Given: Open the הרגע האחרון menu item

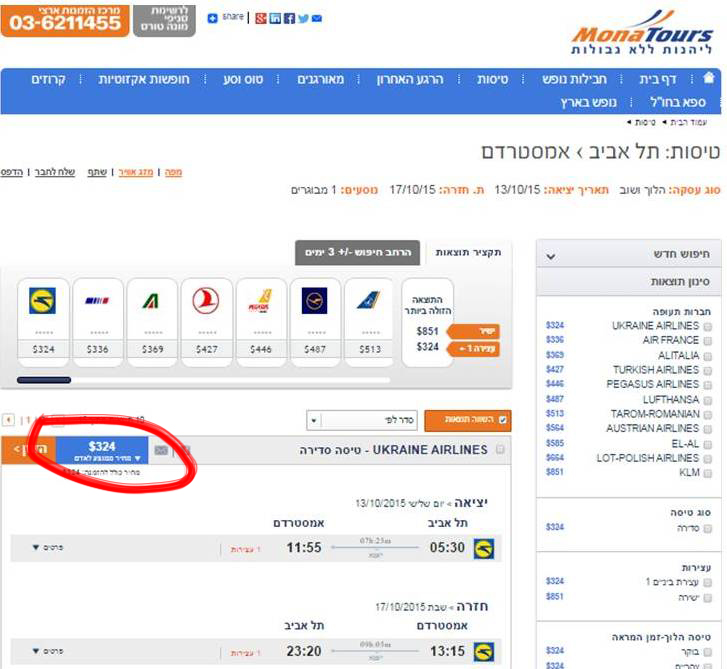Looking at the screenshot, I should tap(410, 79).
